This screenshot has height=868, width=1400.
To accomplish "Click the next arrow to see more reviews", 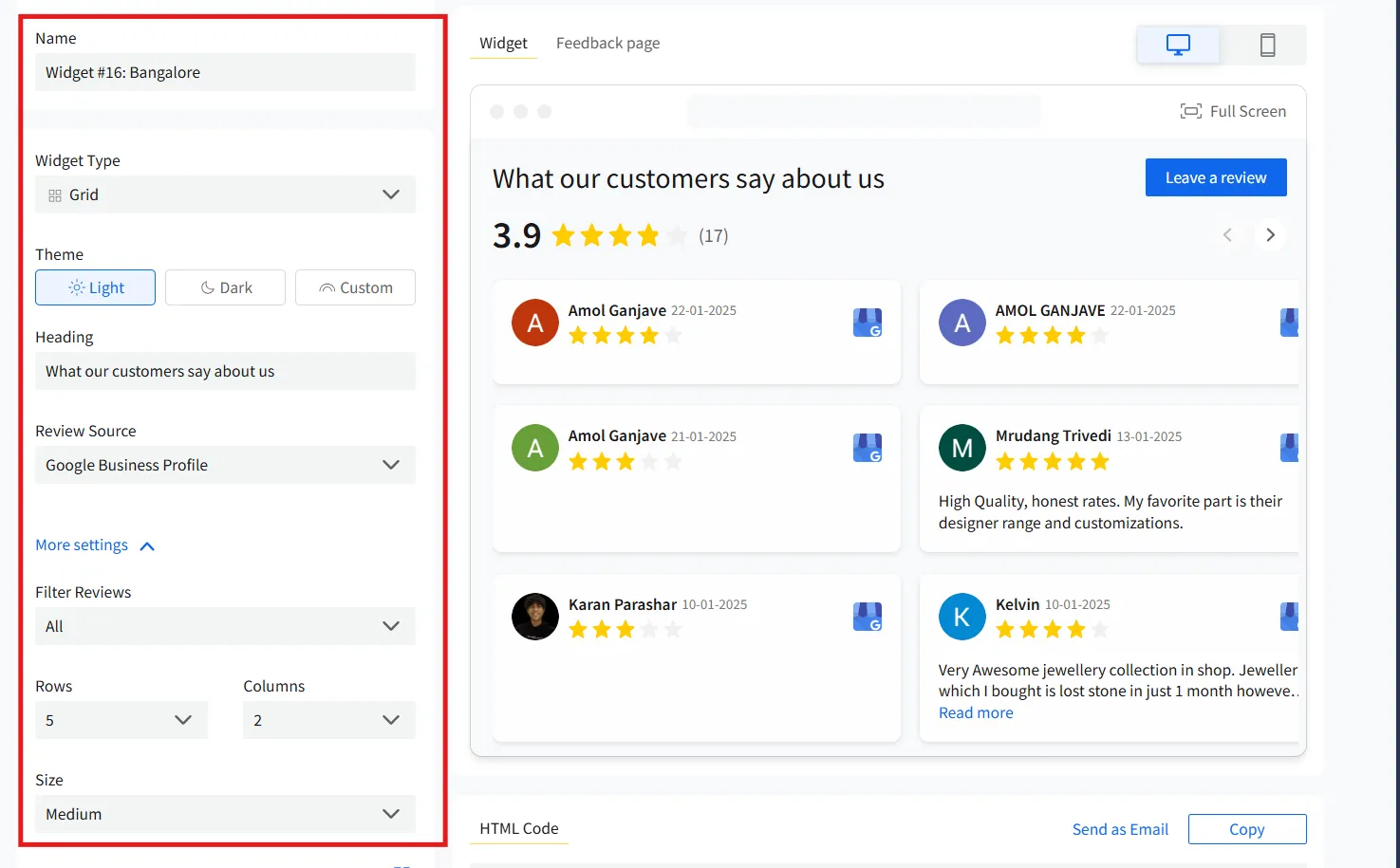I will click(1270, 234).
